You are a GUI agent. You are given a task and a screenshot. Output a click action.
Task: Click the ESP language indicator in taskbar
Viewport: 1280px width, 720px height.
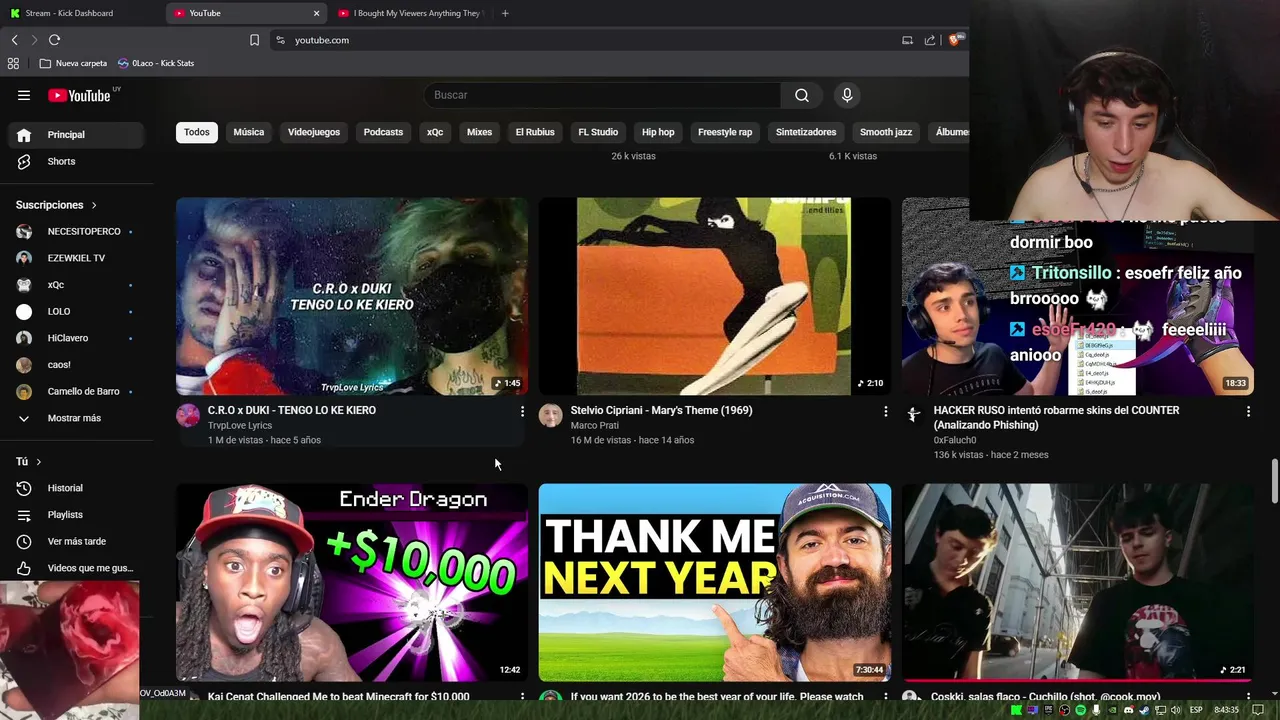[1196, 710]
